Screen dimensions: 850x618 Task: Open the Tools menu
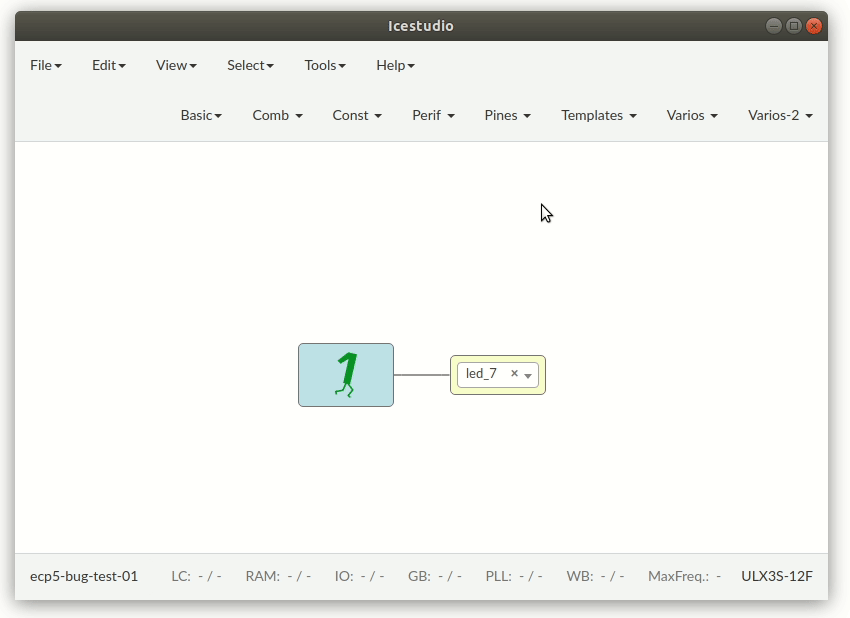324,65
